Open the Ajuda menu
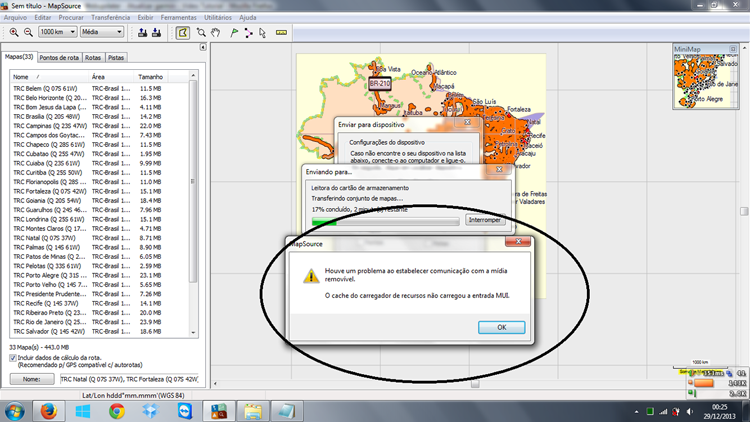Viewport: 750px width, 422px height. coord(247,17)
